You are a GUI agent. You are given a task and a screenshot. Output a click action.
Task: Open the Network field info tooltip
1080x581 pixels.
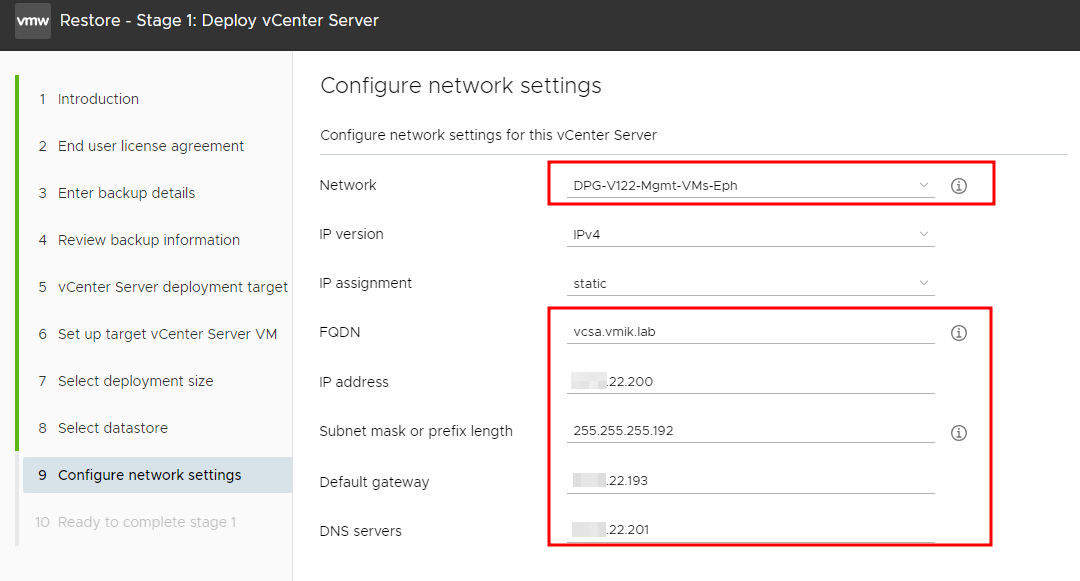958,186
